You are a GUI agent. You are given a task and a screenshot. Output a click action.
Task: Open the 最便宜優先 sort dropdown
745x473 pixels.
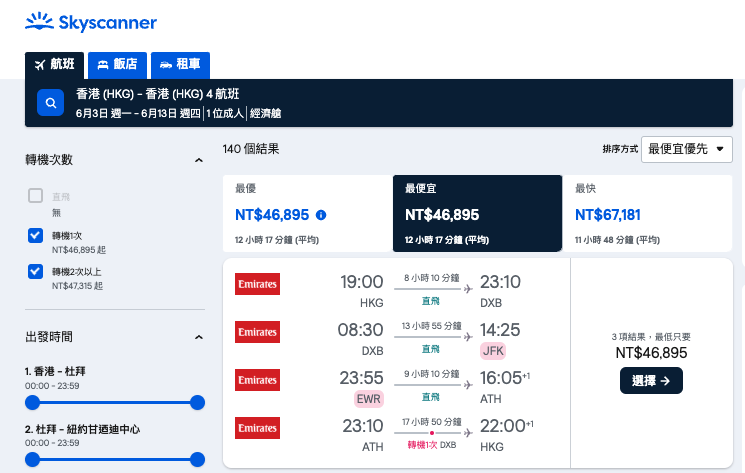pyautogui.click(x=687, y=150)
